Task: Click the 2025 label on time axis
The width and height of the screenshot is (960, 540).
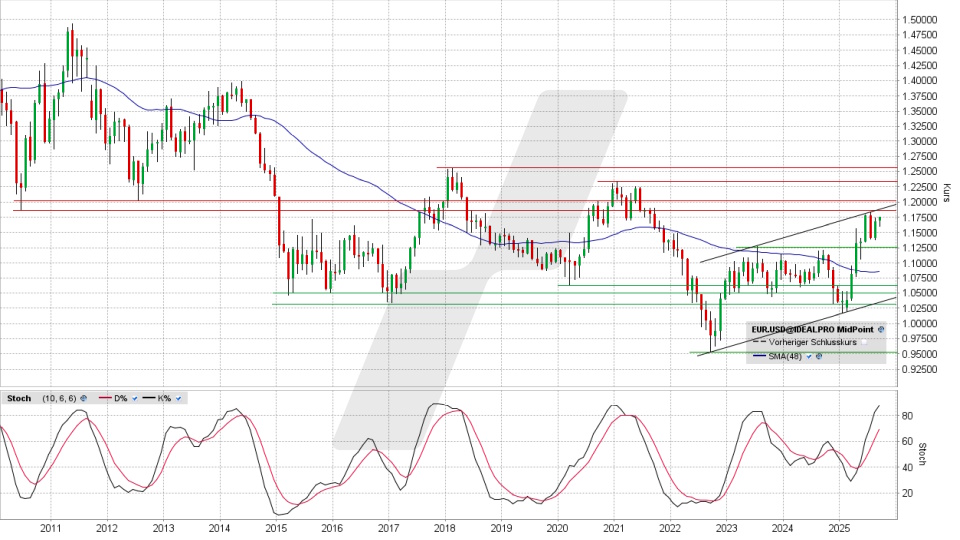Action: (839, 528)
